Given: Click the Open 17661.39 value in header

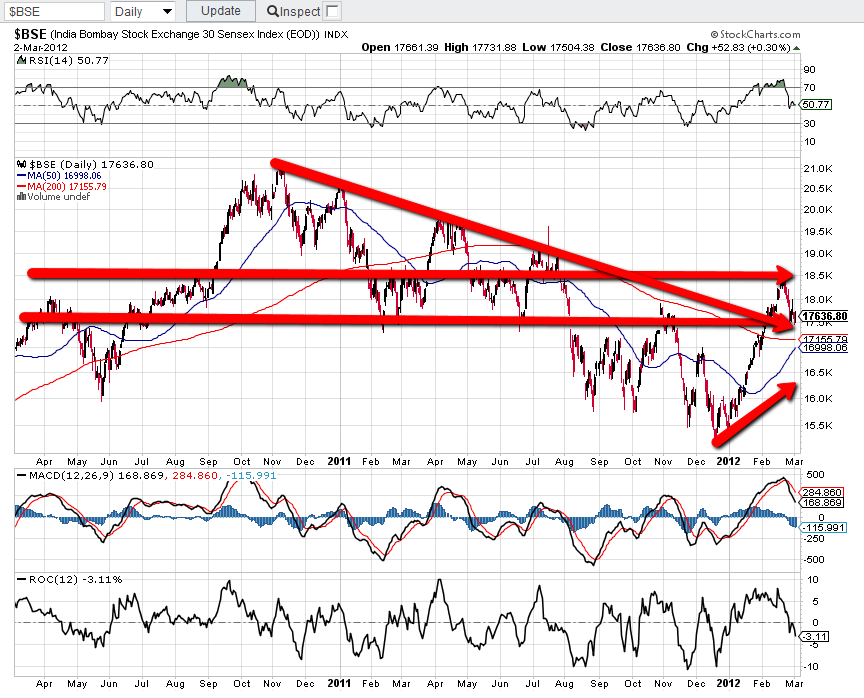Looking at the screenshot, I should click(x=400, y=47).
